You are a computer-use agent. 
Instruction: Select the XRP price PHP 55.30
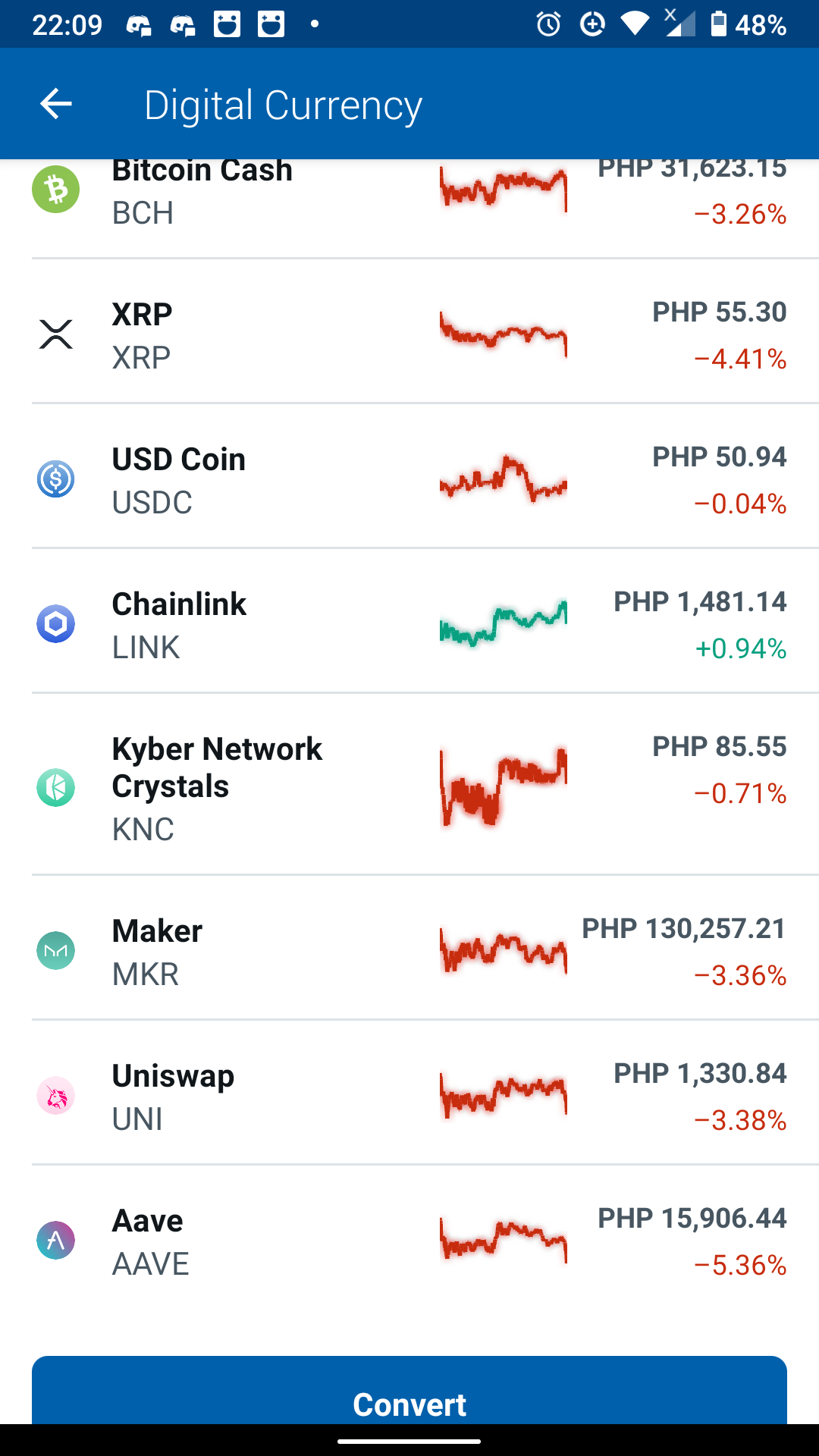720,312
